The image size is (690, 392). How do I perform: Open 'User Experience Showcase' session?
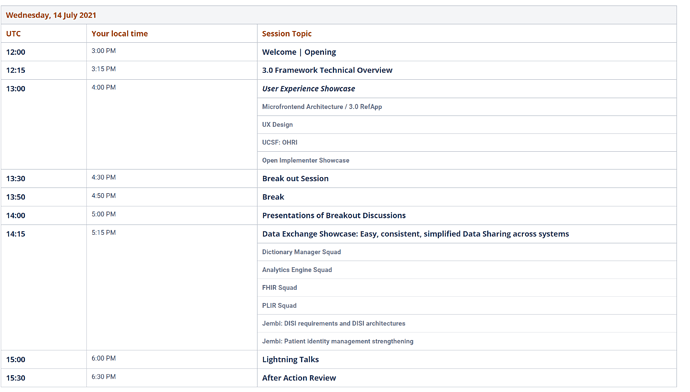tap(308, 88)
